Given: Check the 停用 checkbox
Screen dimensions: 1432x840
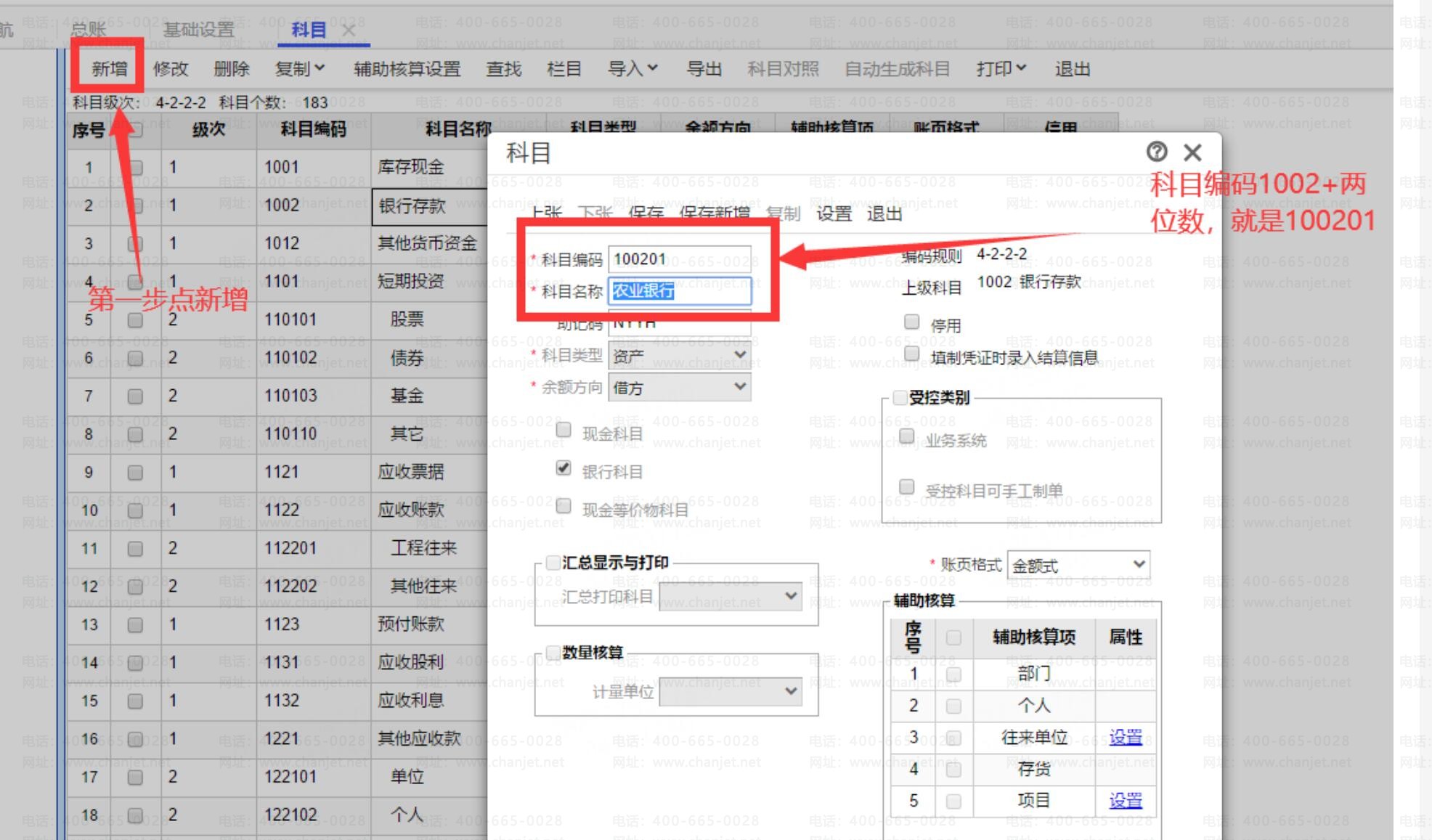Looking at the screenshot, I should pyautogui.click(x=912, y=322).
